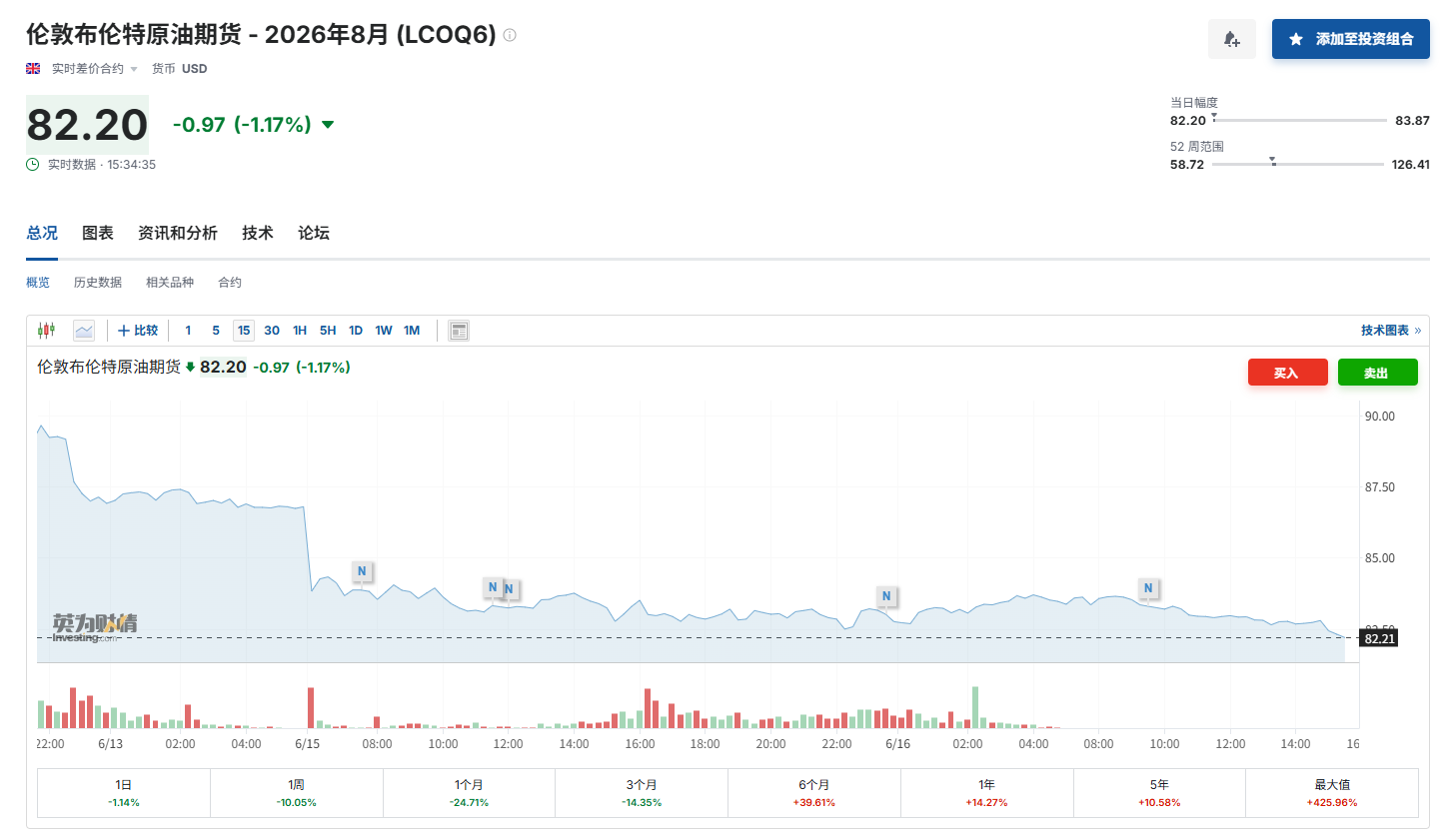Click the 52-week range slider marker
Image resolution: width=1456 pixels, height=839 pixels.
[1272, 161]
